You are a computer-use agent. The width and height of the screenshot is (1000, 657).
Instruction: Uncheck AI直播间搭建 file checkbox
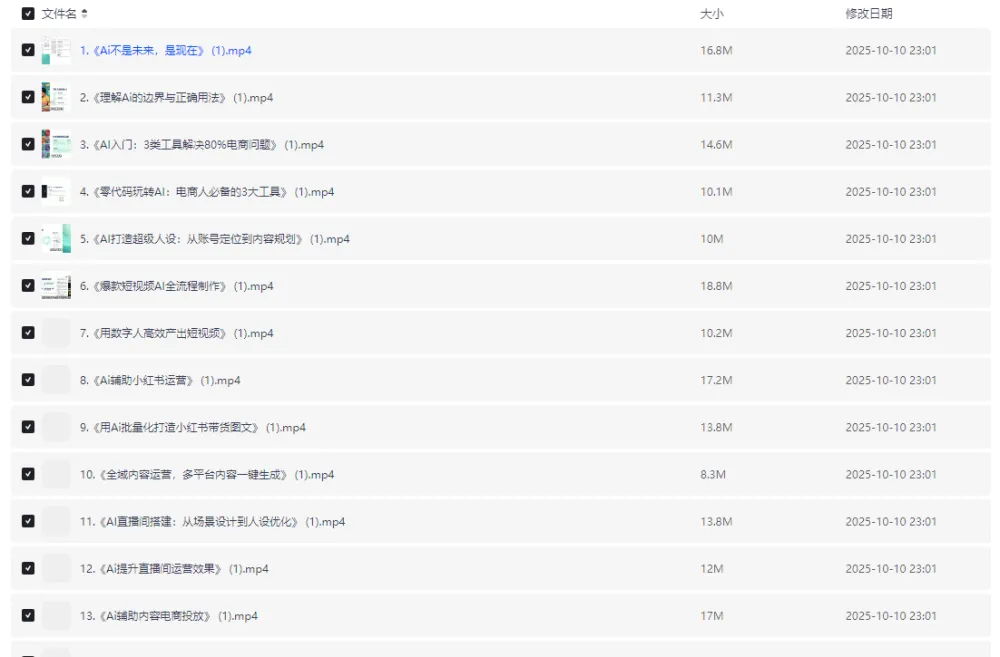click(28, 521)
